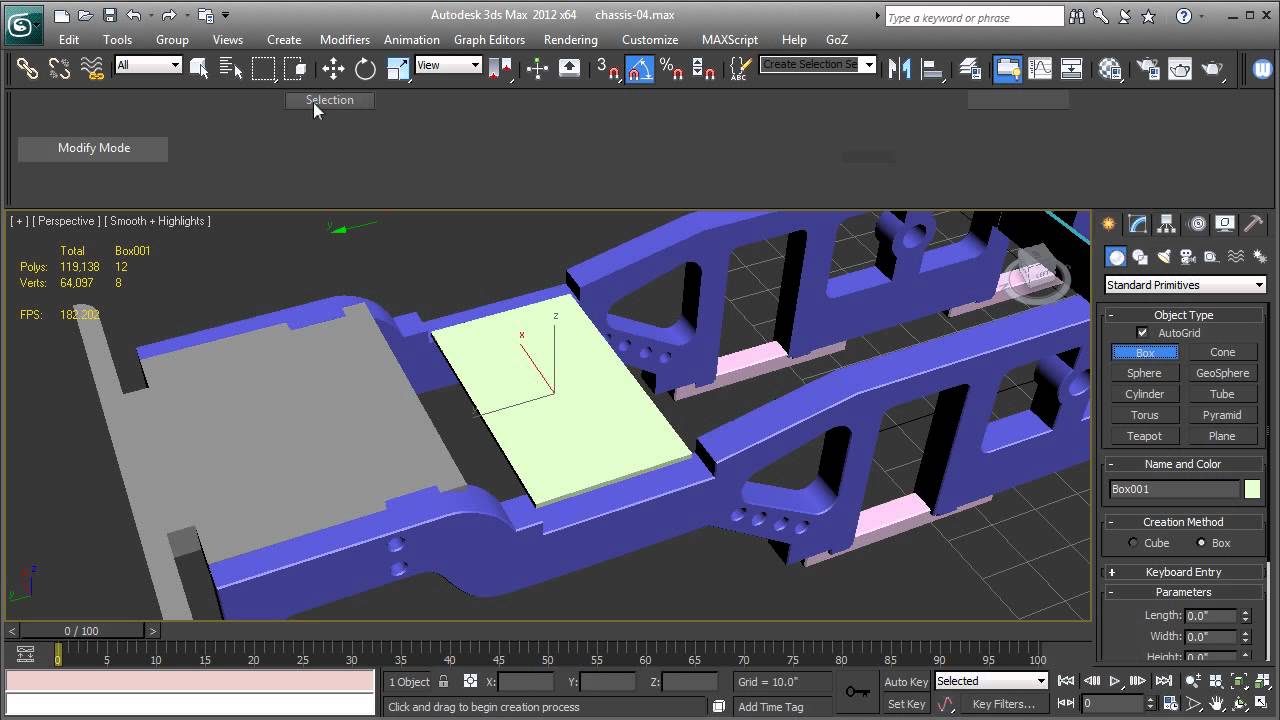1280x720 pixels.
Task: Click the Save File icon in title bar
Action: click(109, 15)
